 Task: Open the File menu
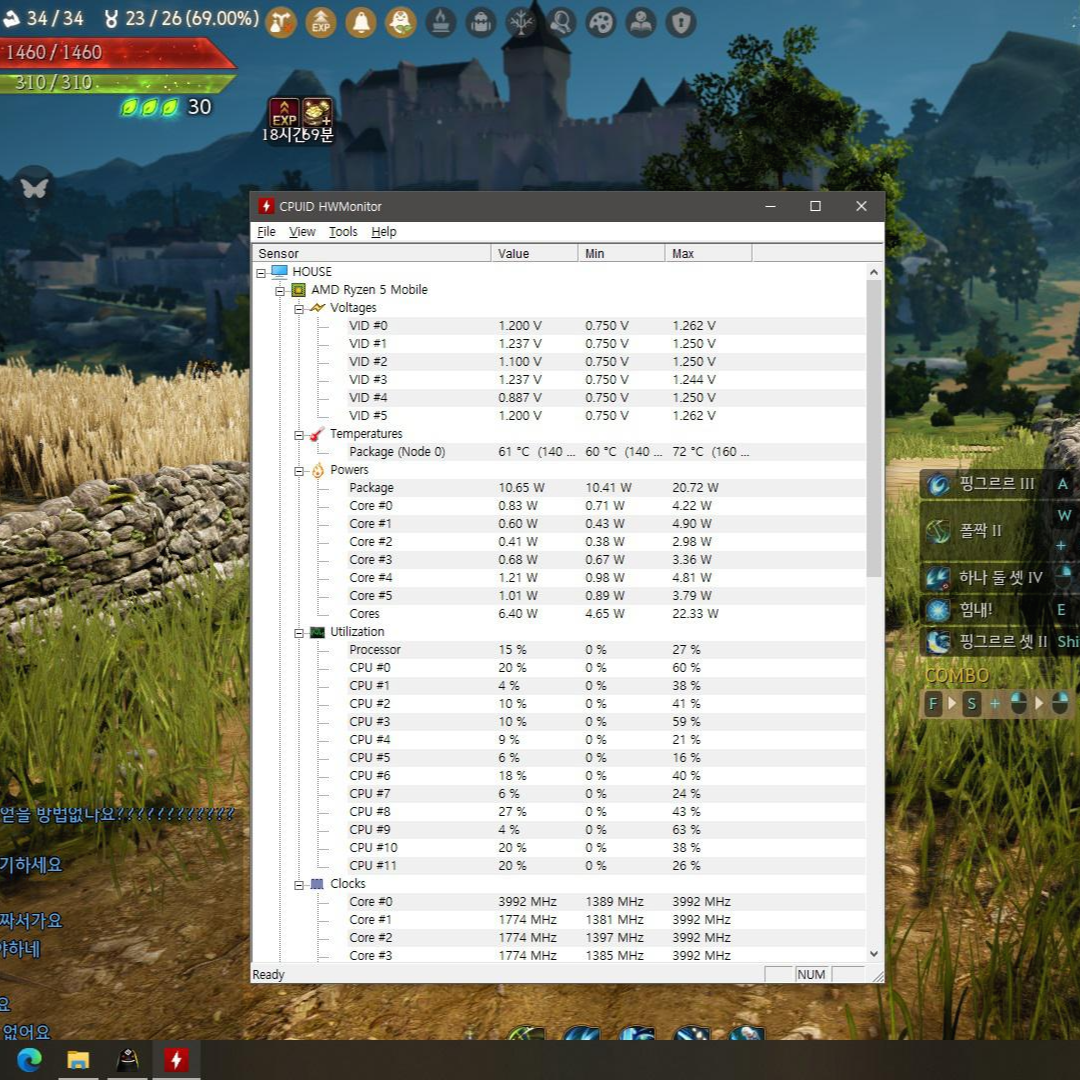point(266,231)
